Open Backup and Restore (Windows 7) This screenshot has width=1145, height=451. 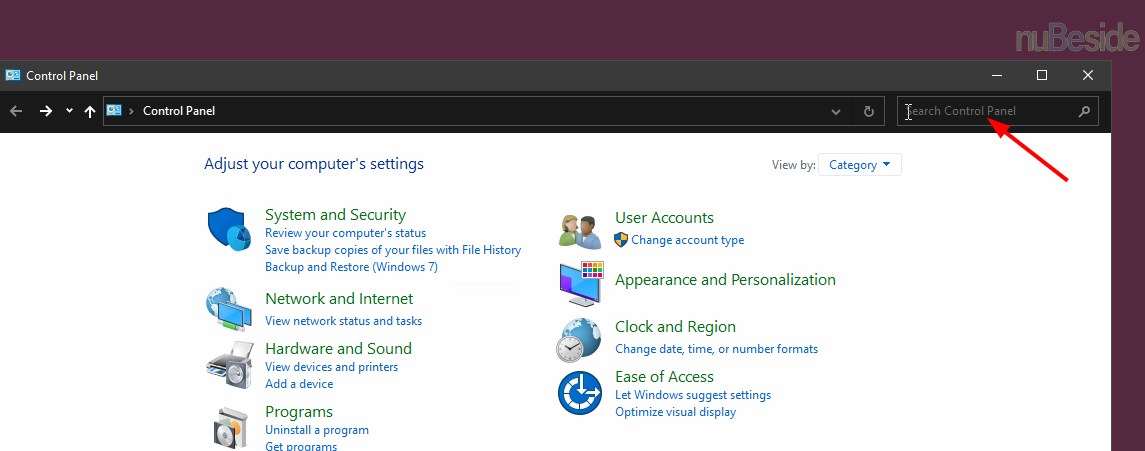pyautogui.click(x=351, y=267)
